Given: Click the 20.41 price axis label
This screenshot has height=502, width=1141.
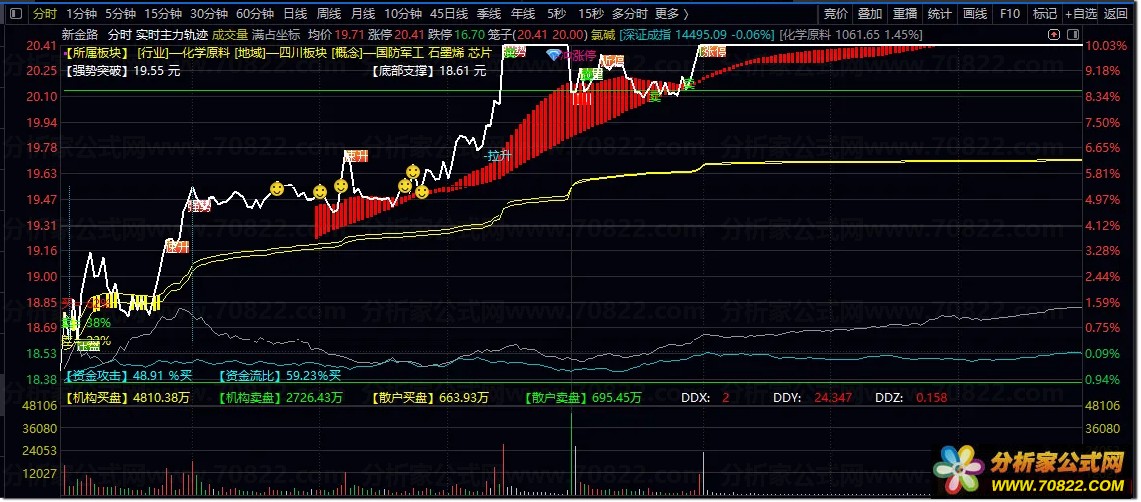Looking at the screenshot, I should click(x=40, y=45).
